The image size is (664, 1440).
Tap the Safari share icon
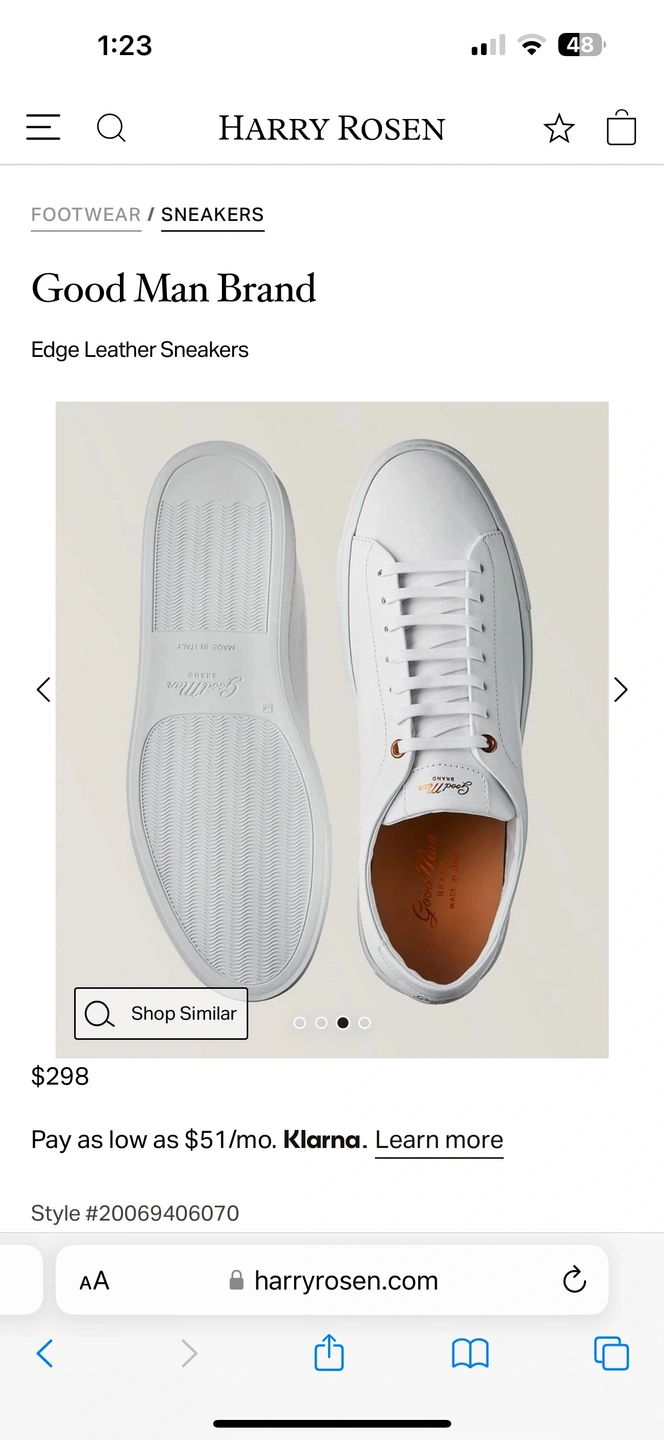tap(329, 1353)
